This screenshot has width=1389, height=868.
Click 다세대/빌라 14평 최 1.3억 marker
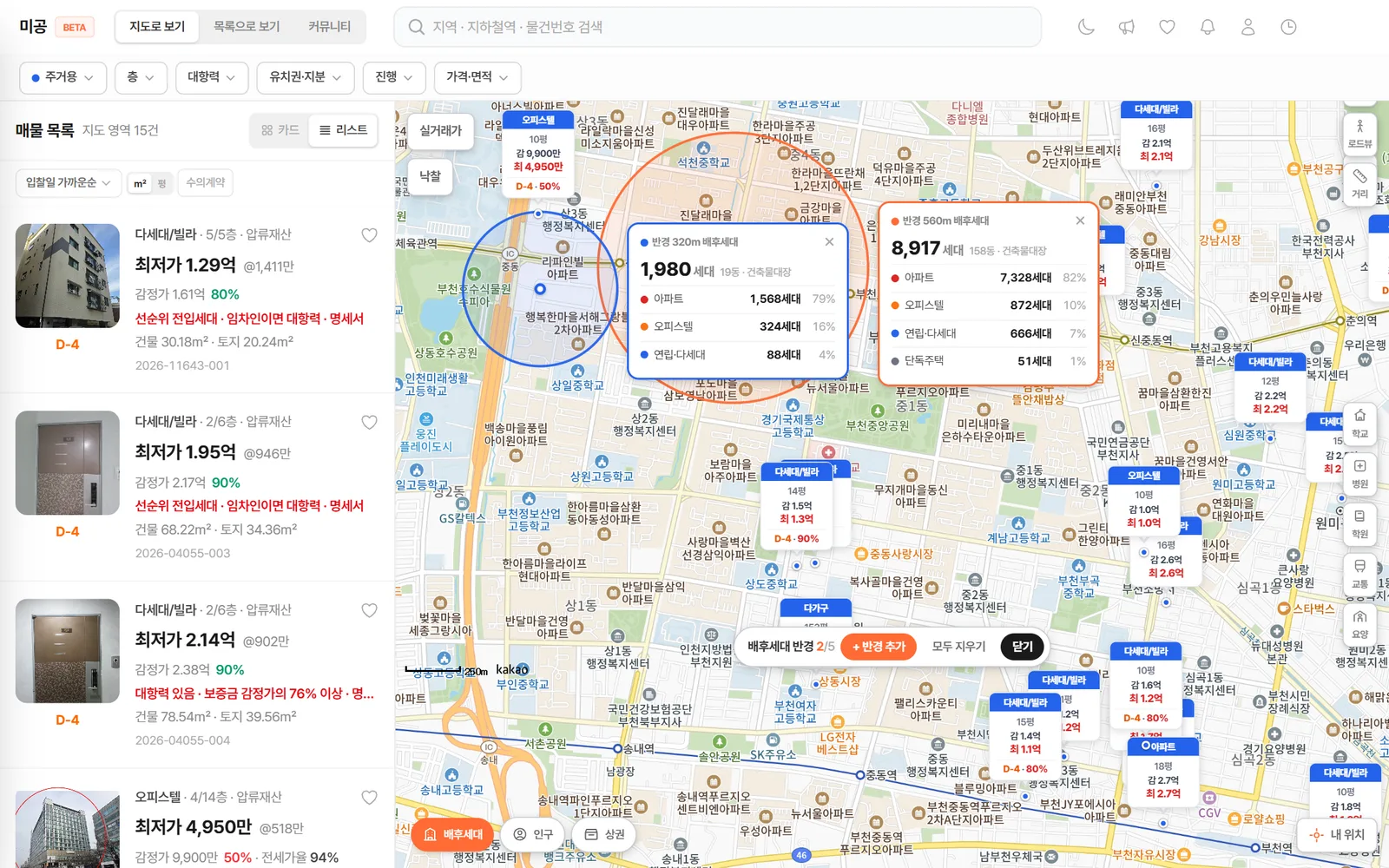pyautogui.click(x=796, y=506)
